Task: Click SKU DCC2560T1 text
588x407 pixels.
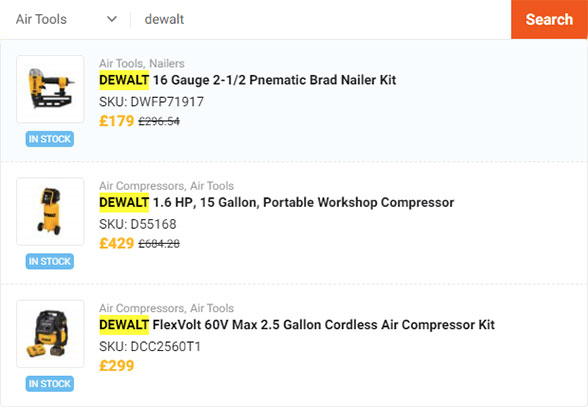Action: coord(150,346)
